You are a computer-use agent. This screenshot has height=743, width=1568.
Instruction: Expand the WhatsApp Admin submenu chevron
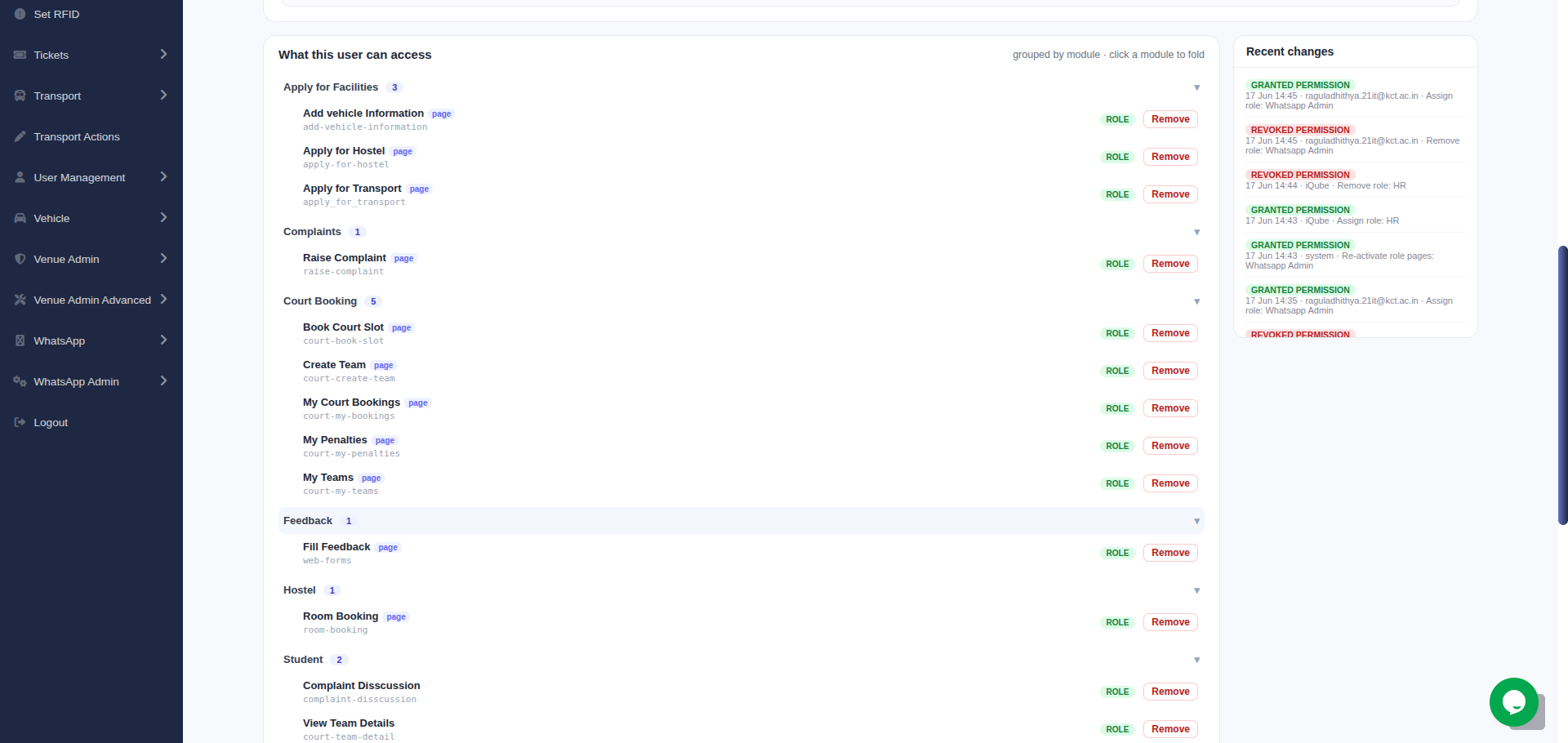click(163, 380)
